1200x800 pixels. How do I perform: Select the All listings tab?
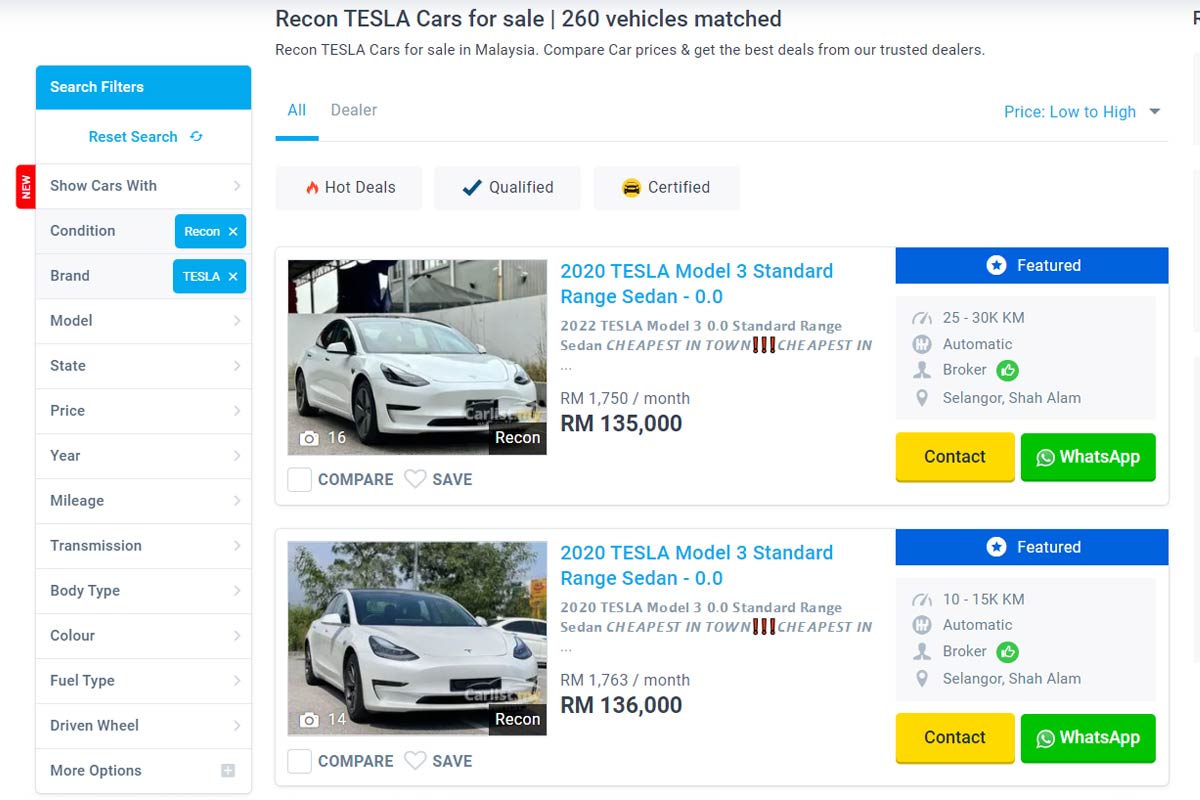(x=297, y=110)
